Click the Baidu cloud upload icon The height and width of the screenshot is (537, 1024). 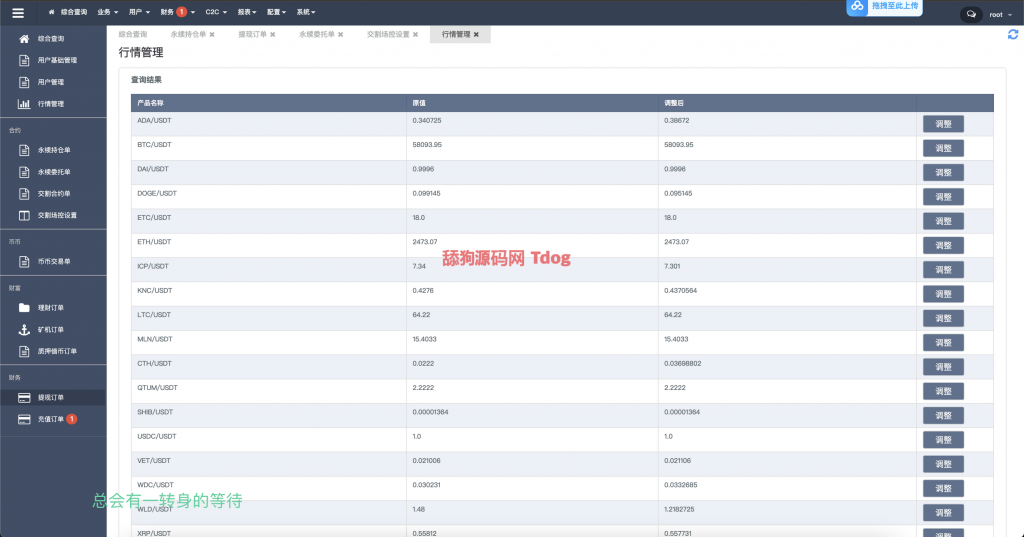[857, 7]
